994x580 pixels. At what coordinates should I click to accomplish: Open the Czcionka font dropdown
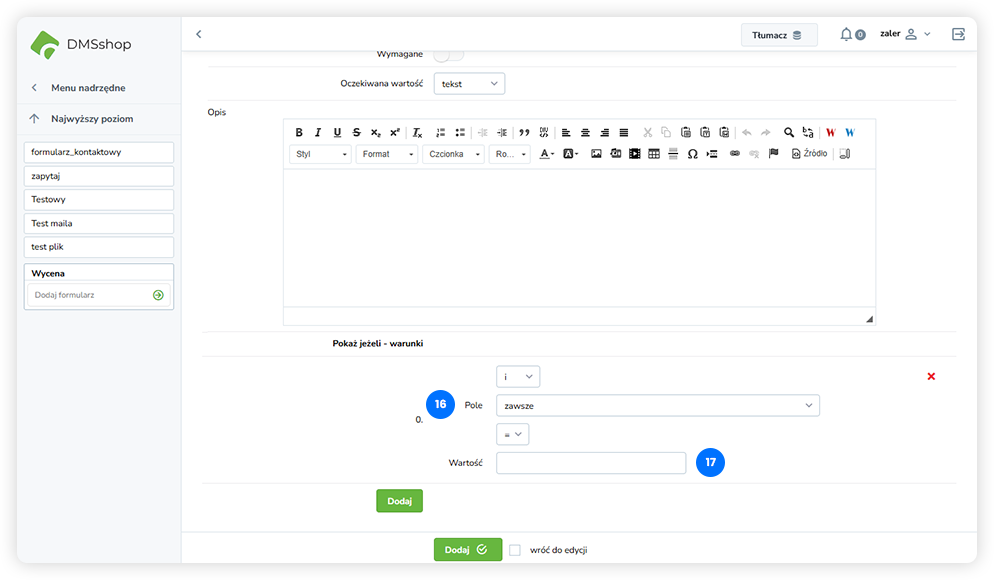click(453, 154)
